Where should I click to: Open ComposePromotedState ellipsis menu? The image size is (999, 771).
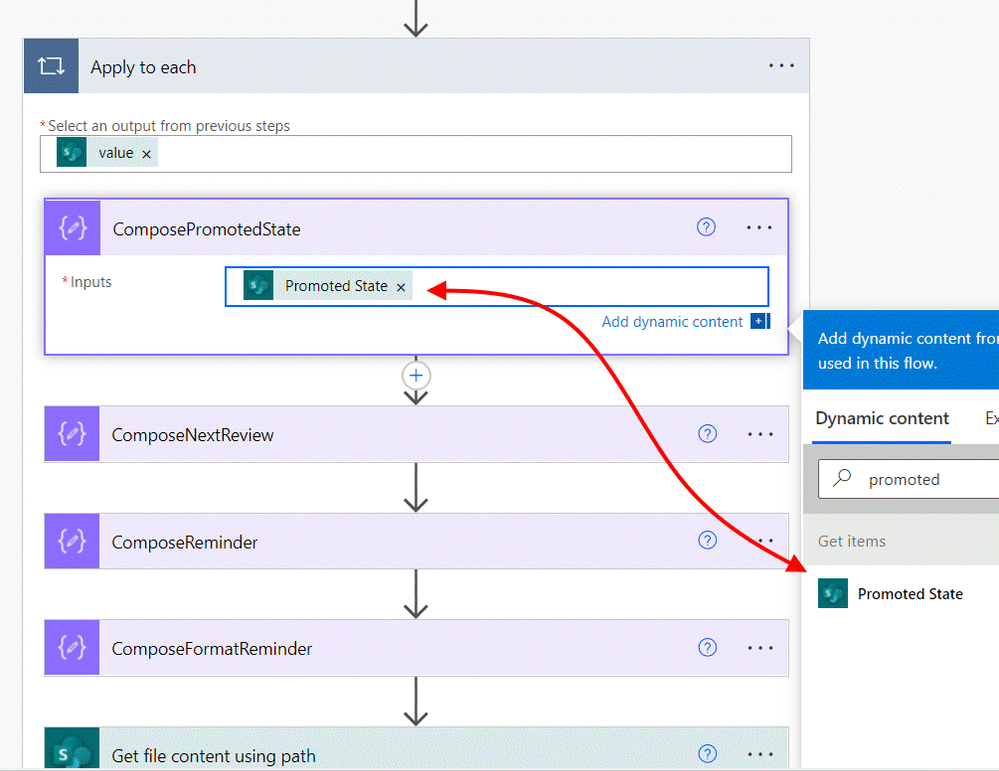coord(759,227)
